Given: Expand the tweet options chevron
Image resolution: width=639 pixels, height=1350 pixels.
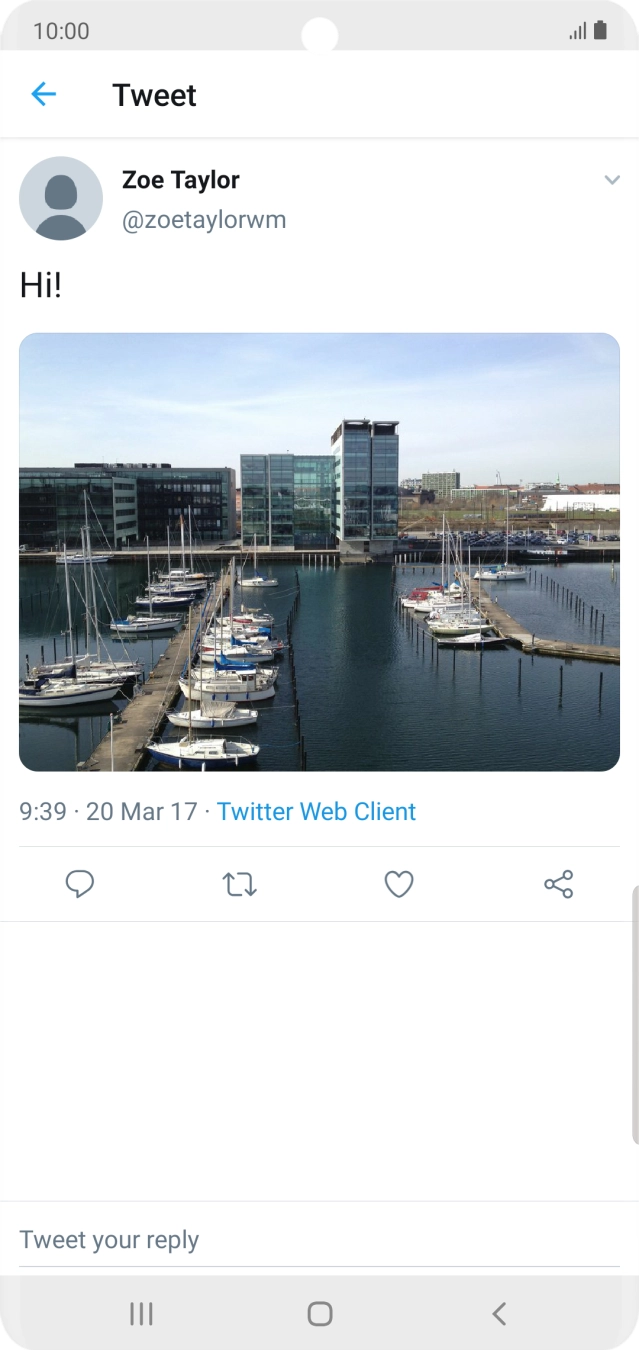Looking at the screenshot, I should click(x=612, y=180).
